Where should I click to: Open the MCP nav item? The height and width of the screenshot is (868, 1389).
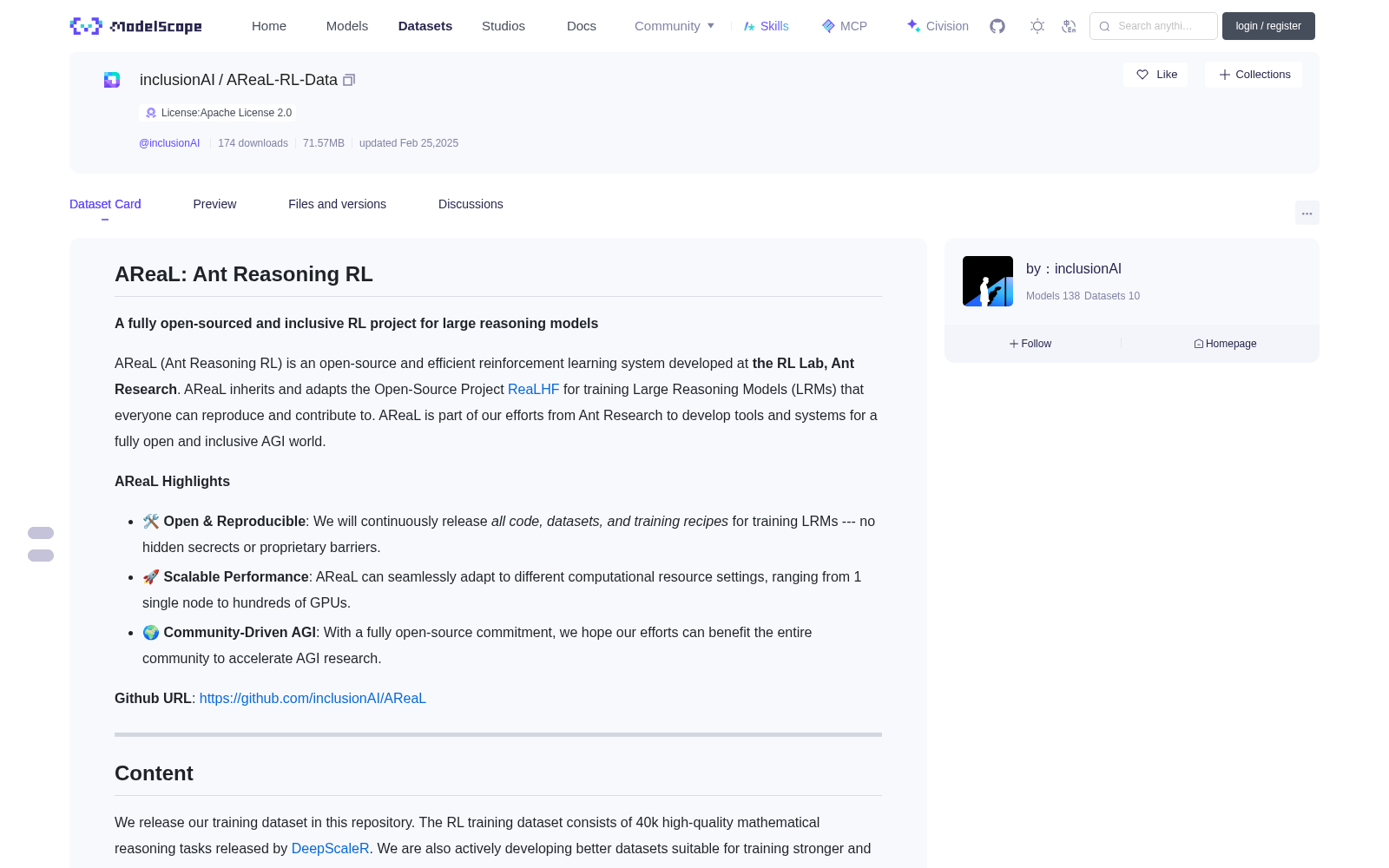[x=845, y=26]
